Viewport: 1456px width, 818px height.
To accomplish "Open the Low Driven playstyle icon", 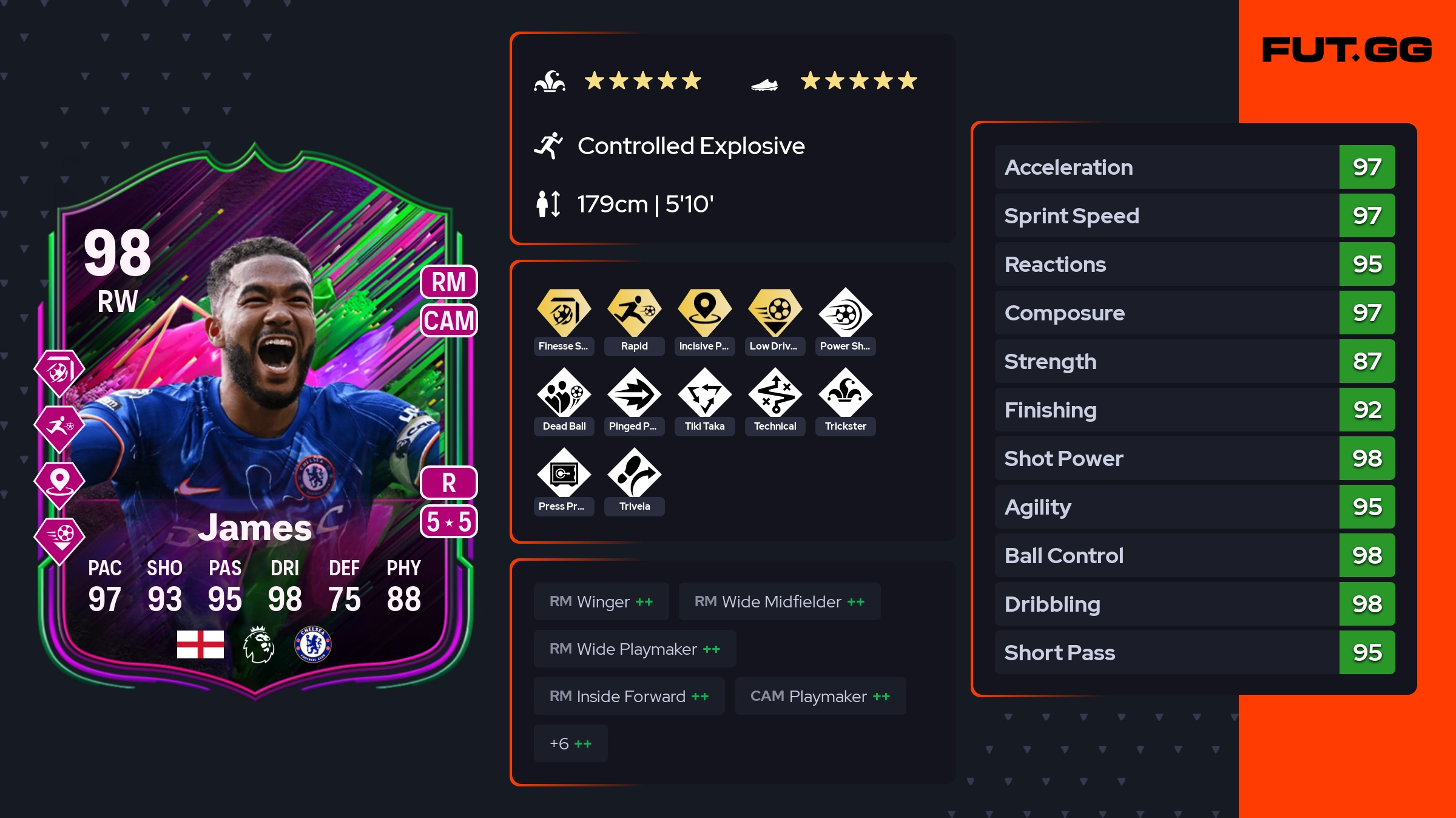I will point(775,313).
